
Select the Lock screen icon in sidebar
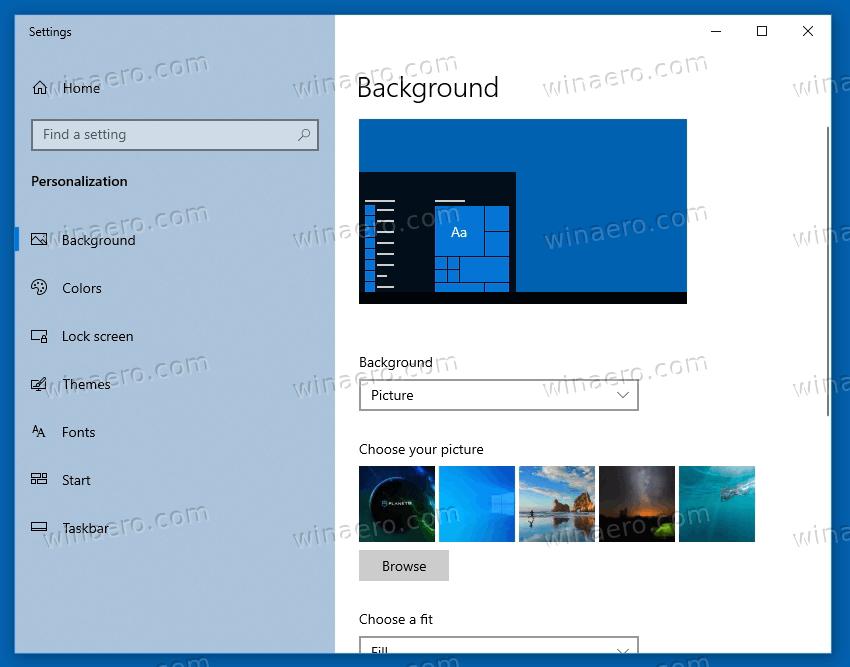tap(40, 336)
